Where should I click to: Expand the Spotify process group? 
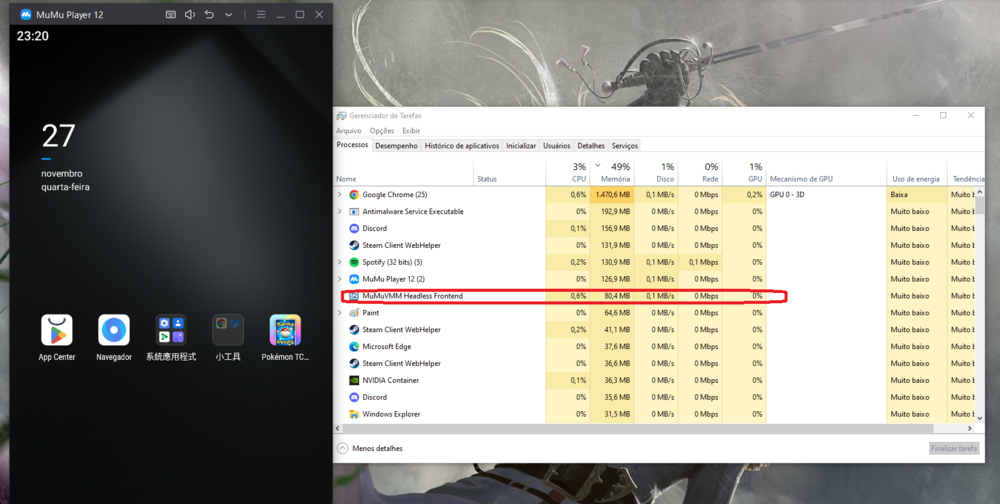tap(339, 262)
